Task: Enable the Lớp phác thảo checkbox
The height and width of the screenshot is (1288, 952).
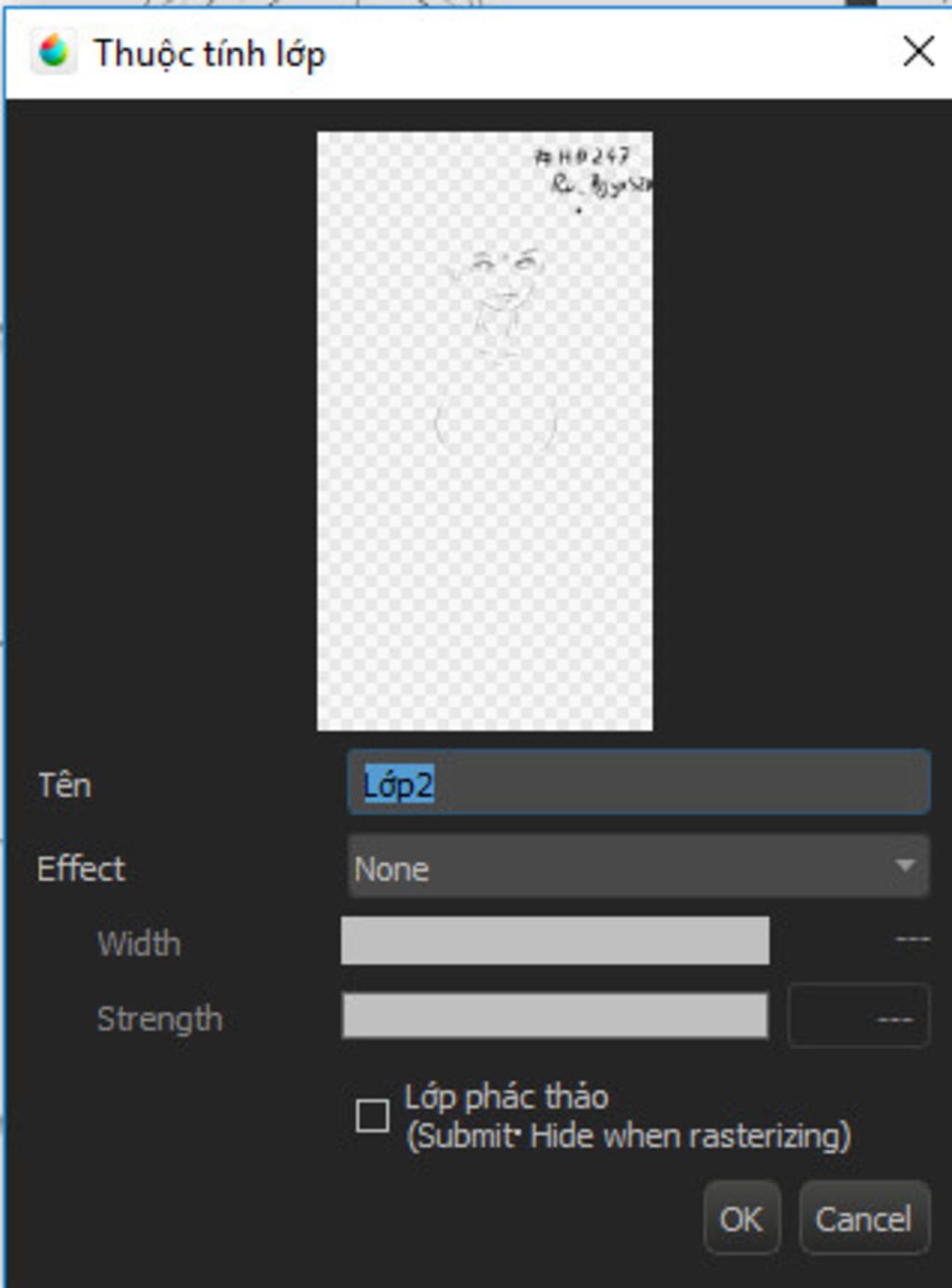Action: 373,1115
